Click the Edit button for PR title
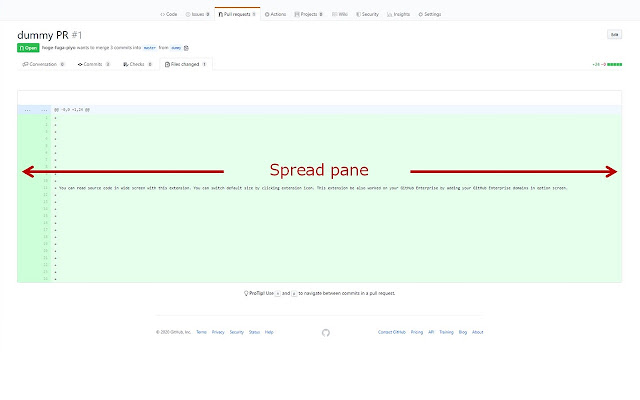Screen dimensions: 640x400 coord(614,35)
